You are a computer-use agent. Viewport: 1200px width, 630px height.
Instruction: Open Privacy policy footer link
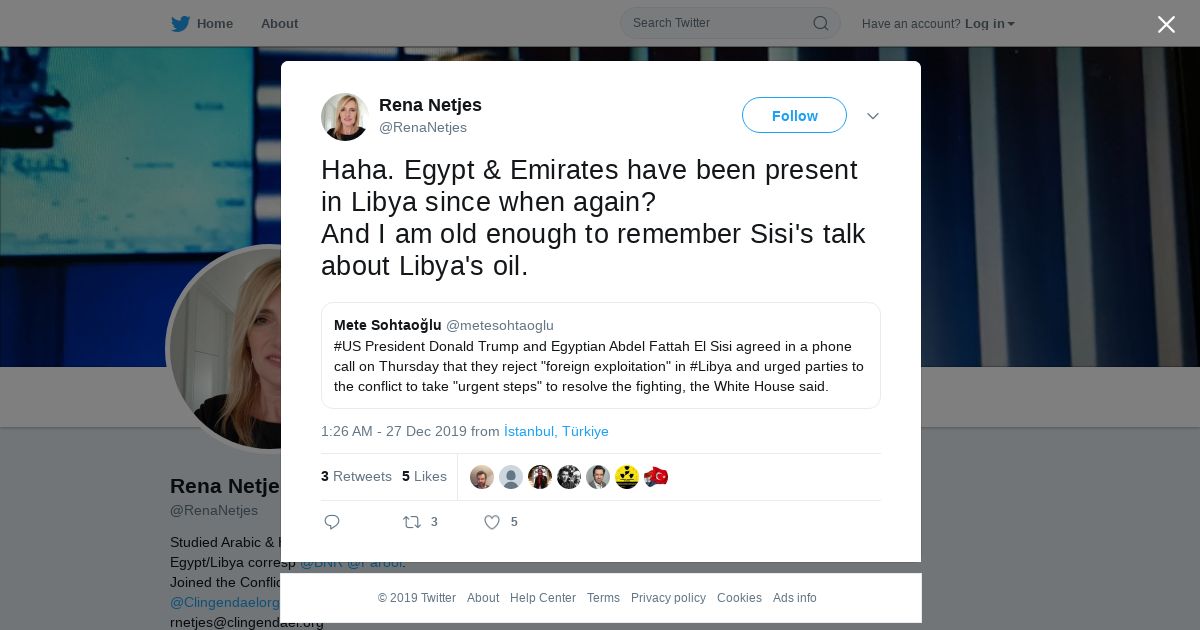coord(668,598)
